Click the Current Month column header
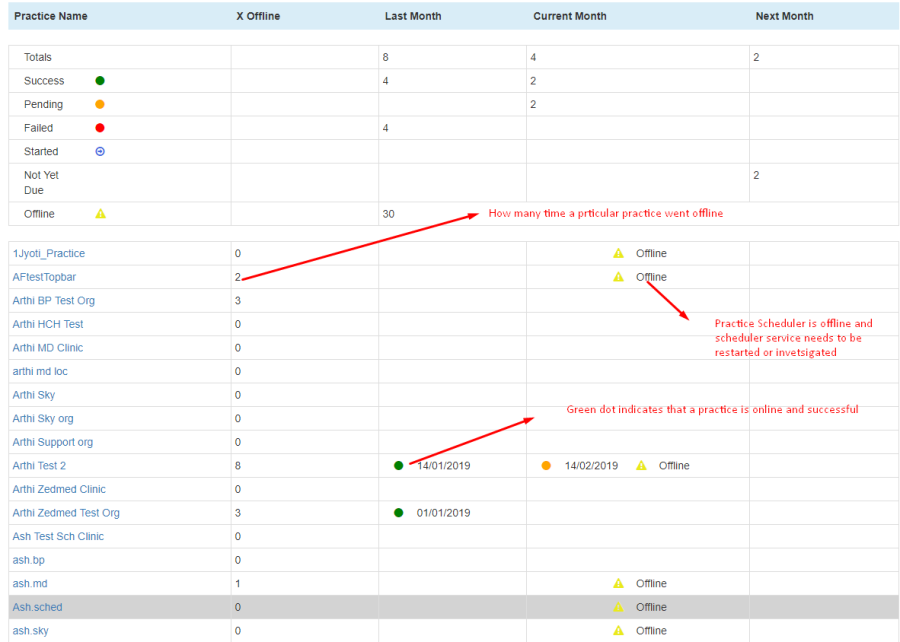Image resolution: width=900 pixels, height=642 pixels. (x=570, y=16)
